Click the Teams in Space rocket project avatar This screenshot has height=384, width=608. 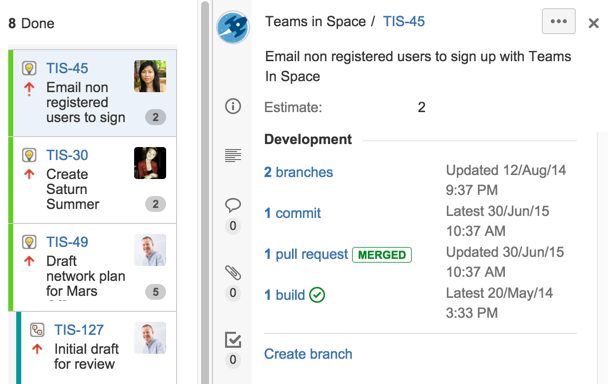coord(233,27)
